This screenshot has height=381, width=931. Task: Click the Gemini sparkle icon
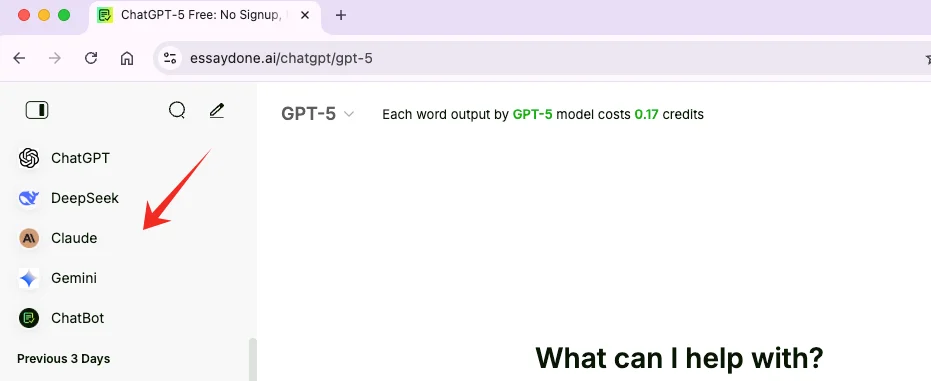point(28,278)
